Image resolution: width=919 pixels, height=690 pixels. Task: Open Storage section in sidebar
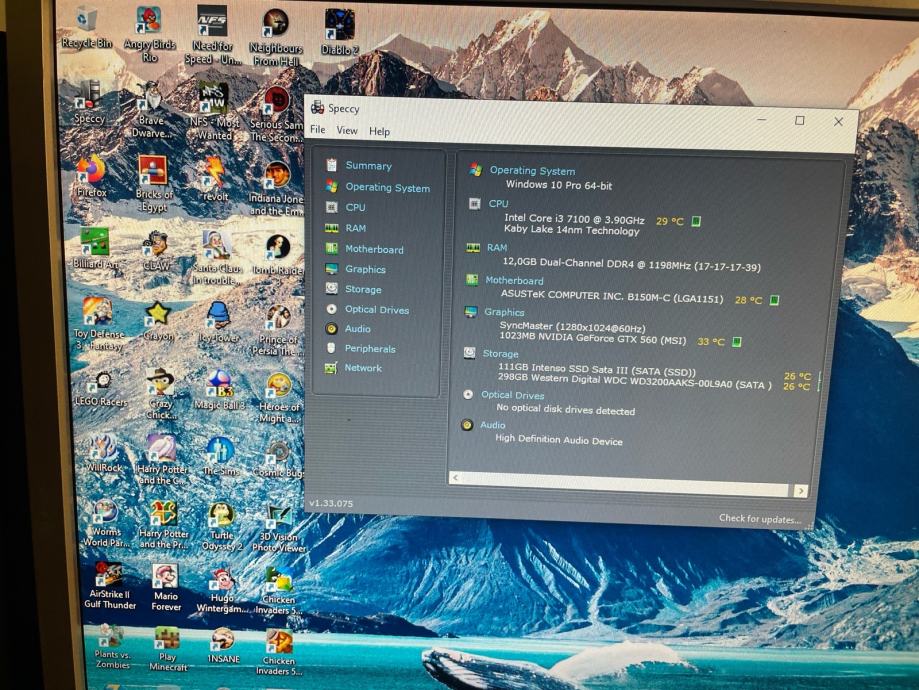pos(353,289)
